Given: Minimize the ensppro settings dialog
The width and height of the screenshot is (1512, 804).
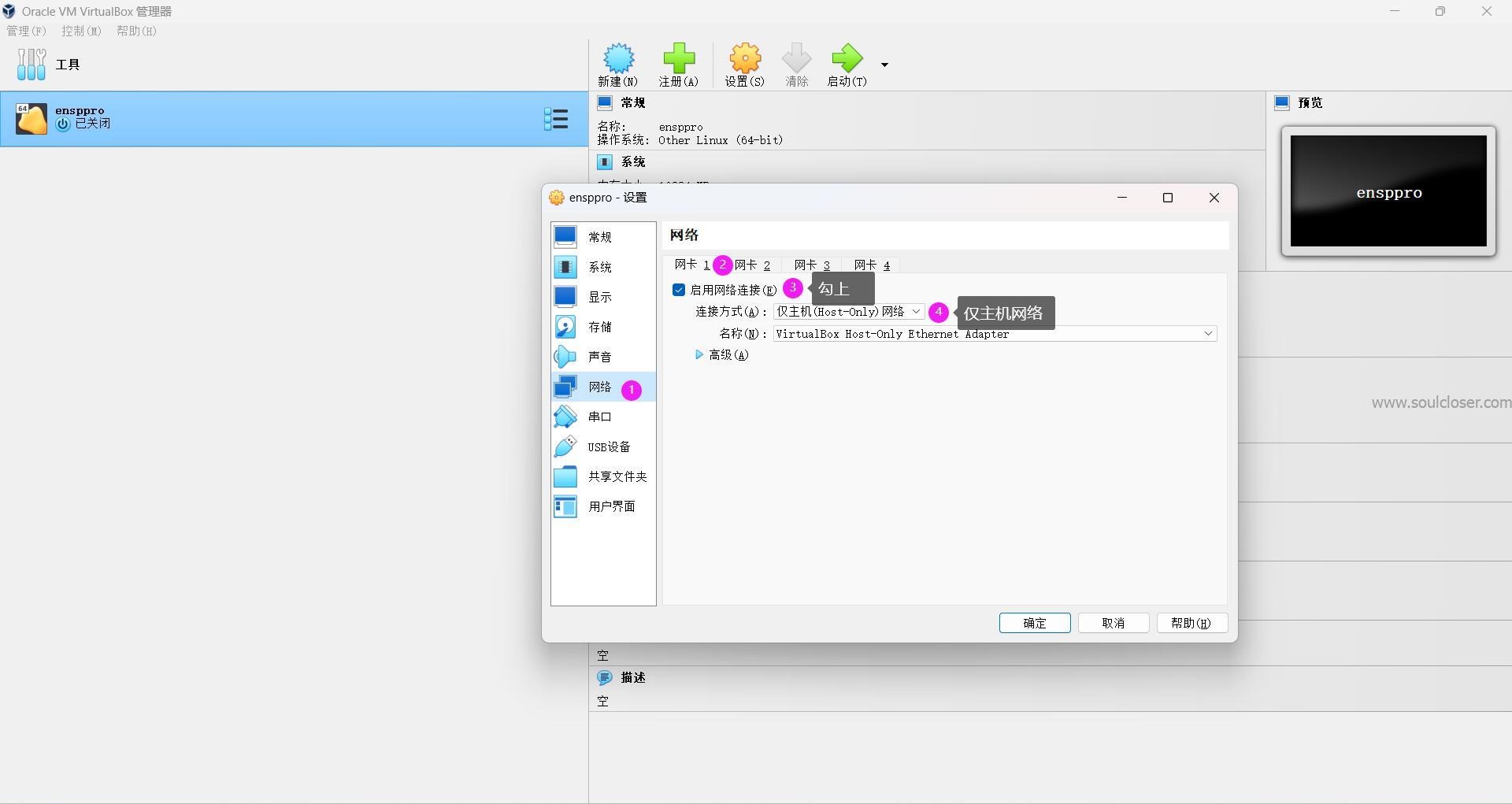Looking at the screenshot, I should (x=1122, y=198).
